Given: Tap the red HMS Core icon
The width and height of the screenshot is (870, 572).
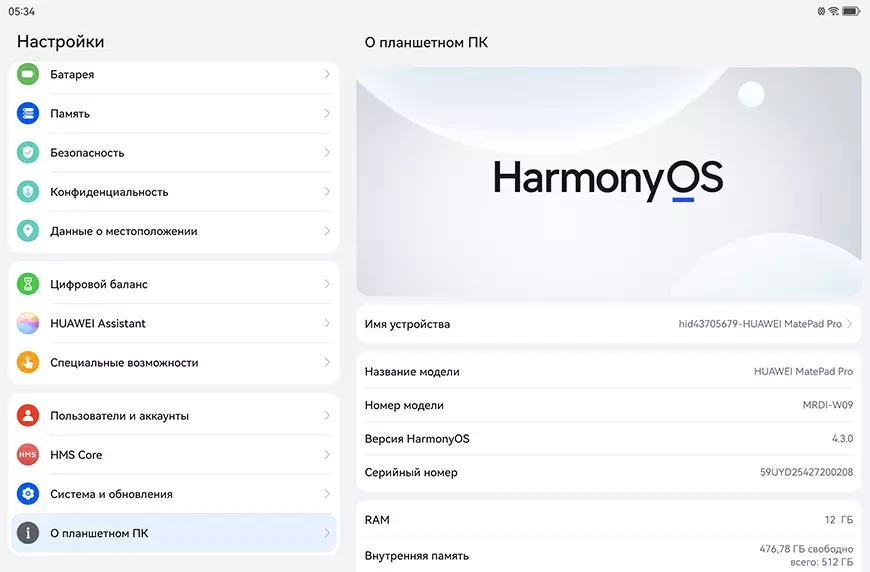Looking at the screenshot, I should [x=28, y=455].
